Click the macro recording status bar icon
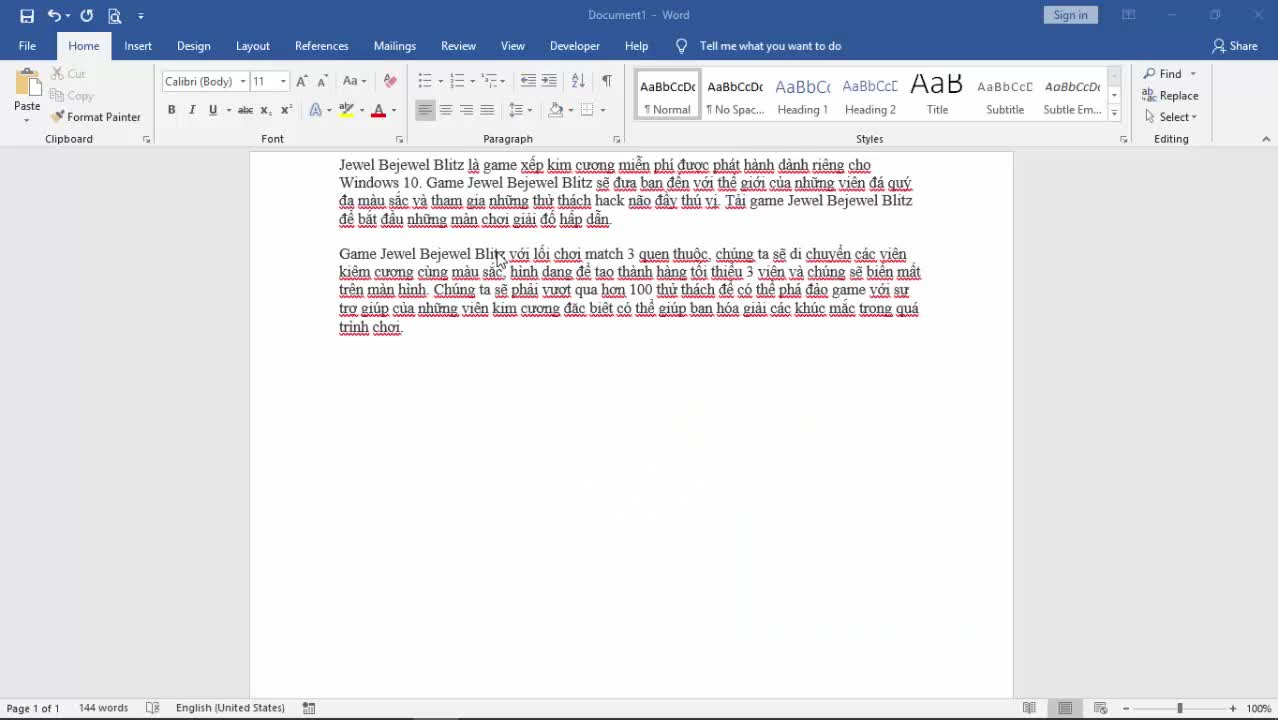 [x=309, y=708]
